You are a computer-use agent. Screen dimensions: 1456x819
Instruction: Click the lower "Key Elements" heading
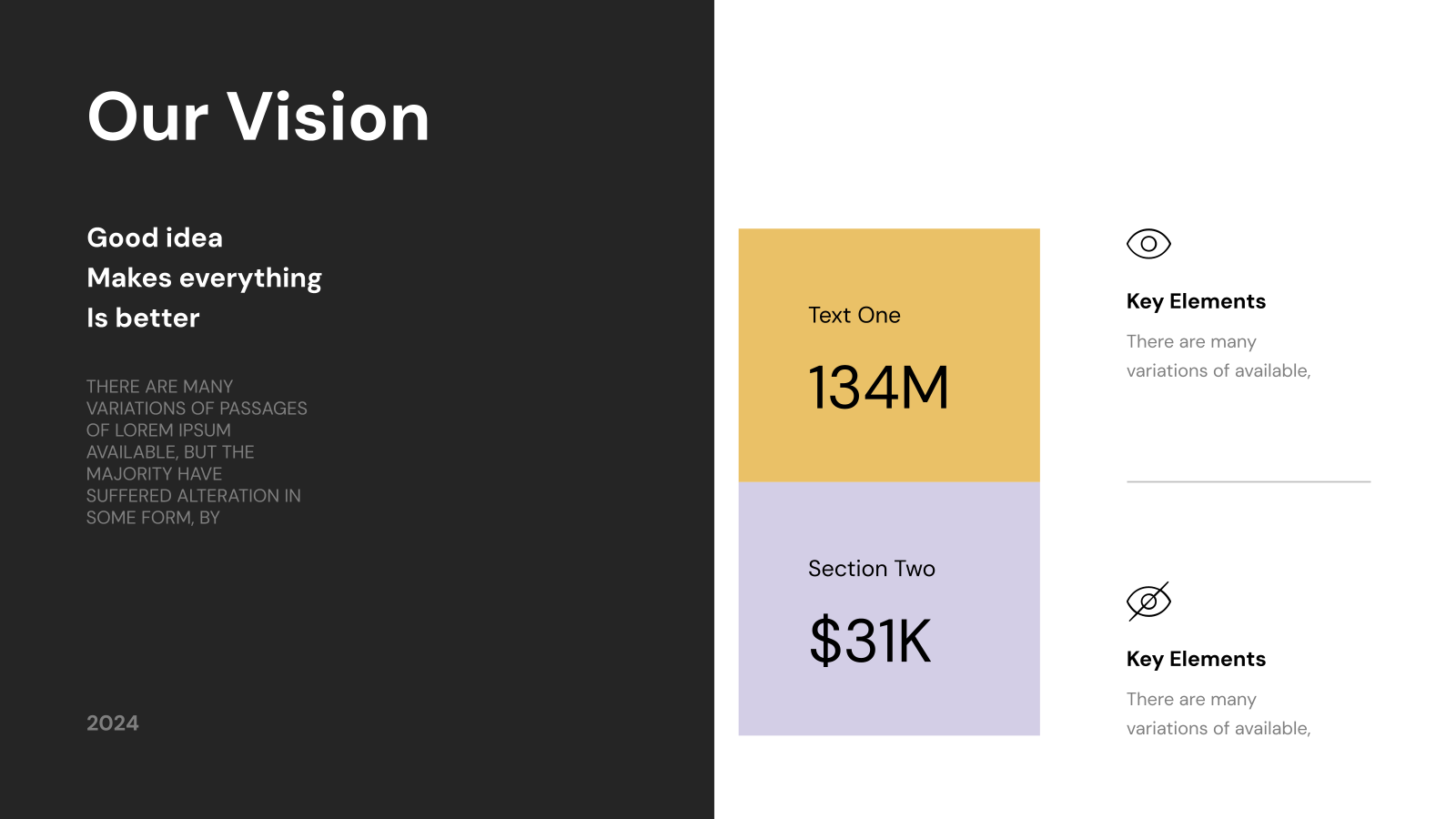click(x=1196, y=660)
